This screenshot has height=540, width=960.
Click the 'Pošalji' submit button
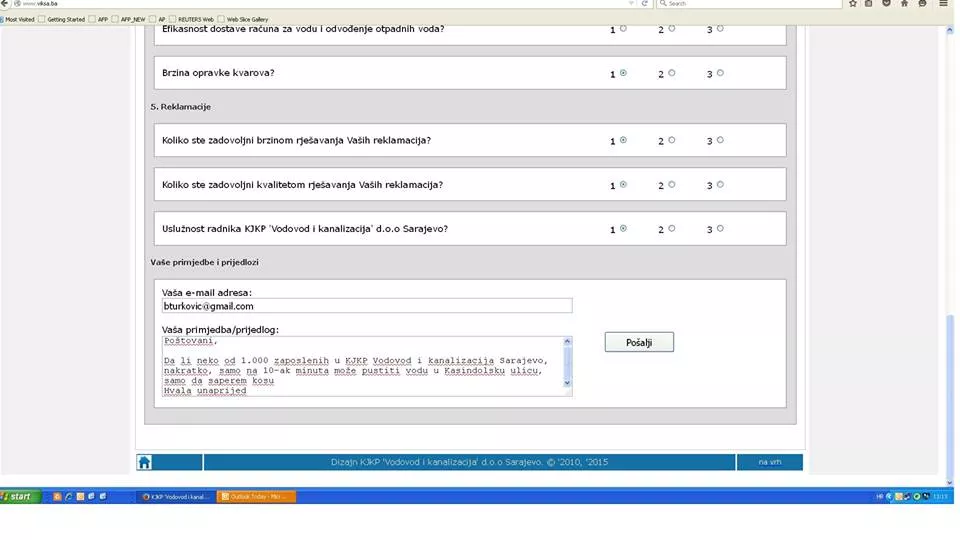[639, 342]
